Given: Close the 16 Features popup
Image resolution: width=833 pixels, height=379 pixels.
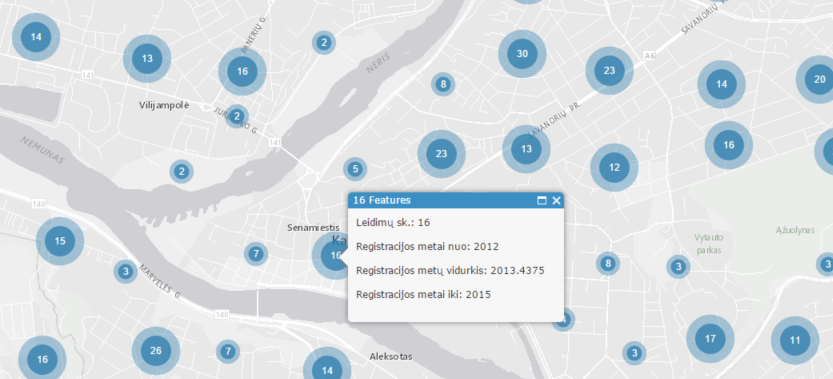Looking at the screenshot, I should (x=556, y=200).
